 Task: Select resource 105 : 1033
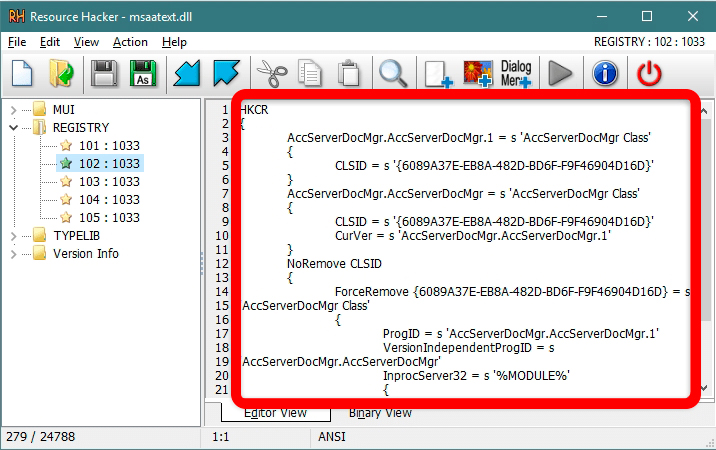click(x=109, y=217)
